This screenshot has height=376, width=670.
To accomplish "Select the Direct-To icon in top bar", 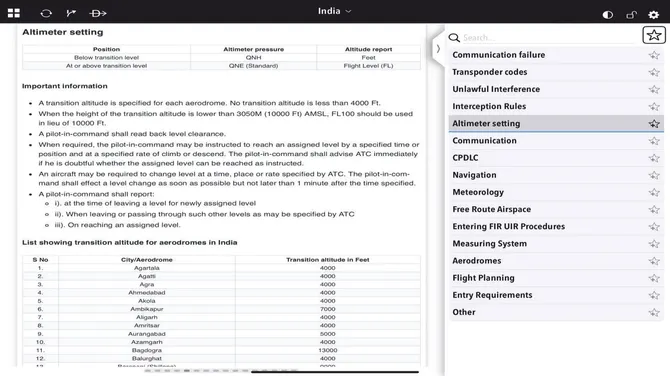I will point(98,13).
